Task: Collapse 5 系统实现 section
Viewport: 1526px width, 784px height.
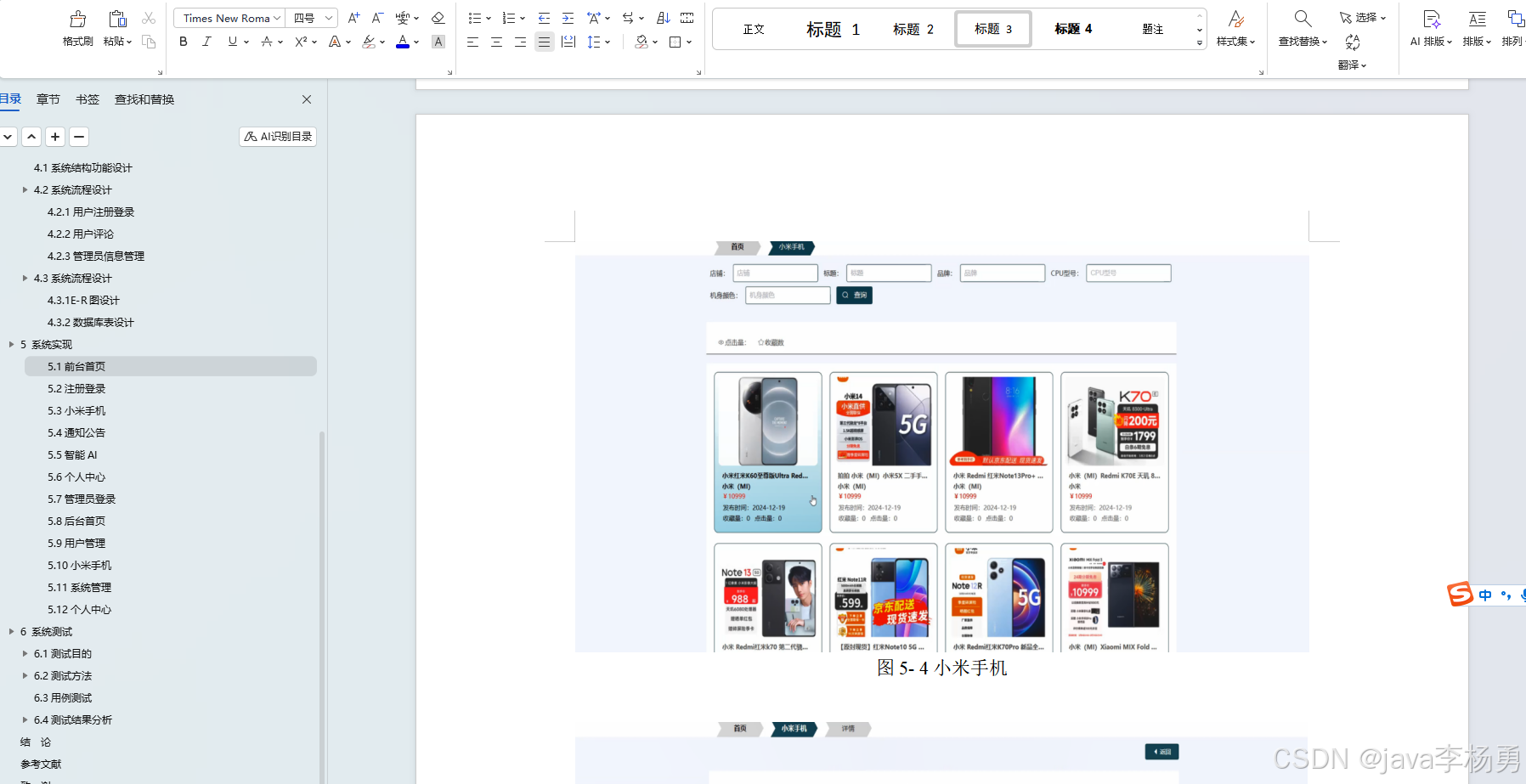Action: [11, 345]
